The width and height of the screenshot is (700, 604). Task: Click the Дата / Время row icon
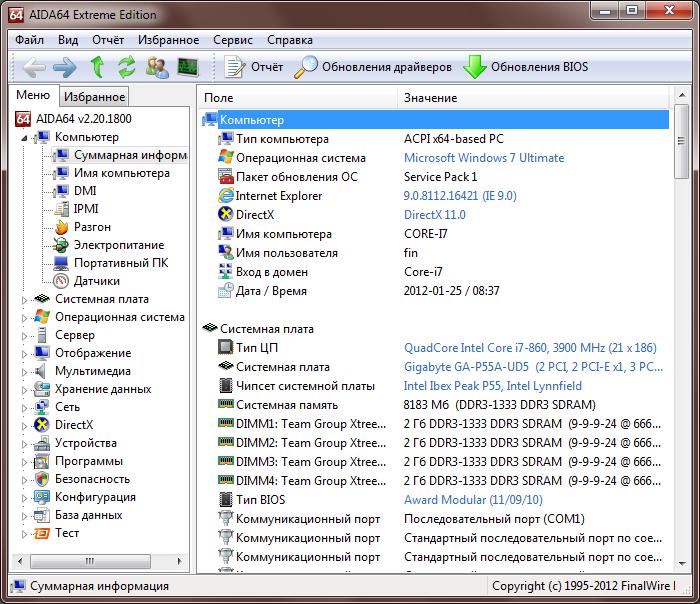point(226,291)
